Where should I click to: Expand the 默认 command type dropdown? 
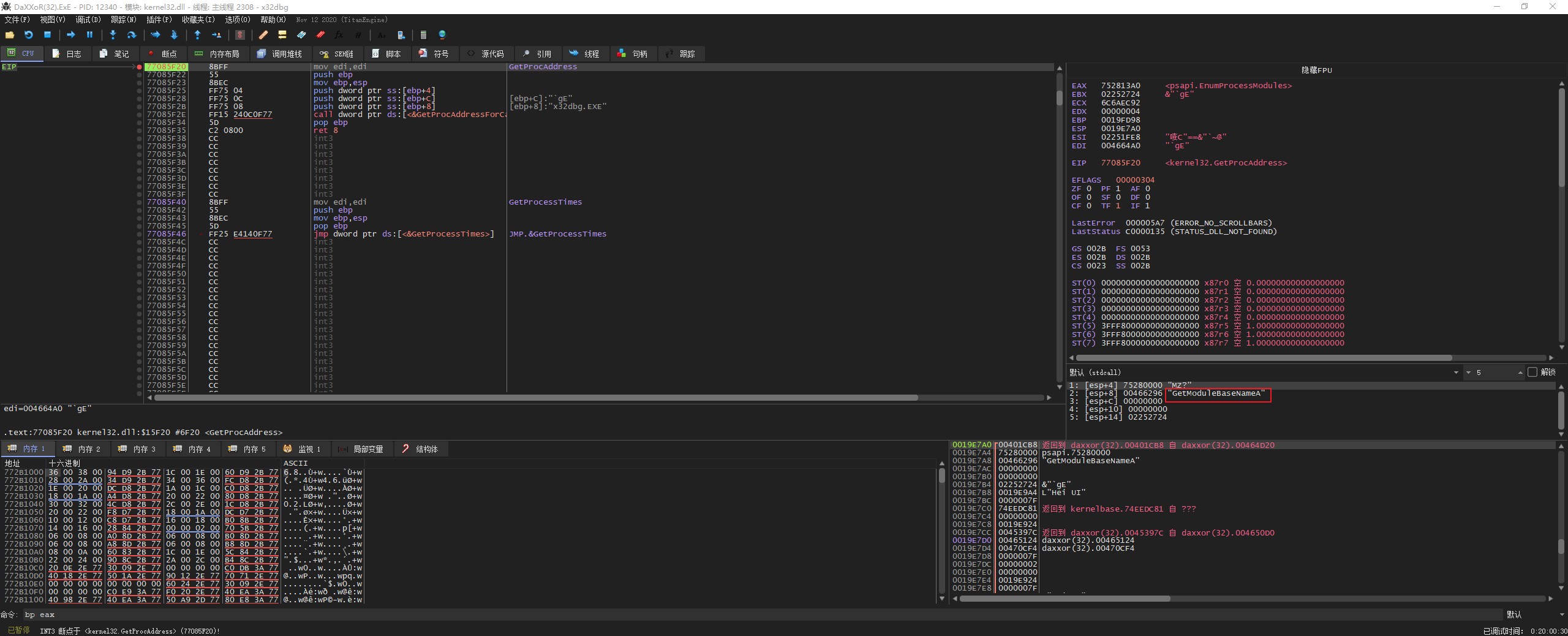1562,615
